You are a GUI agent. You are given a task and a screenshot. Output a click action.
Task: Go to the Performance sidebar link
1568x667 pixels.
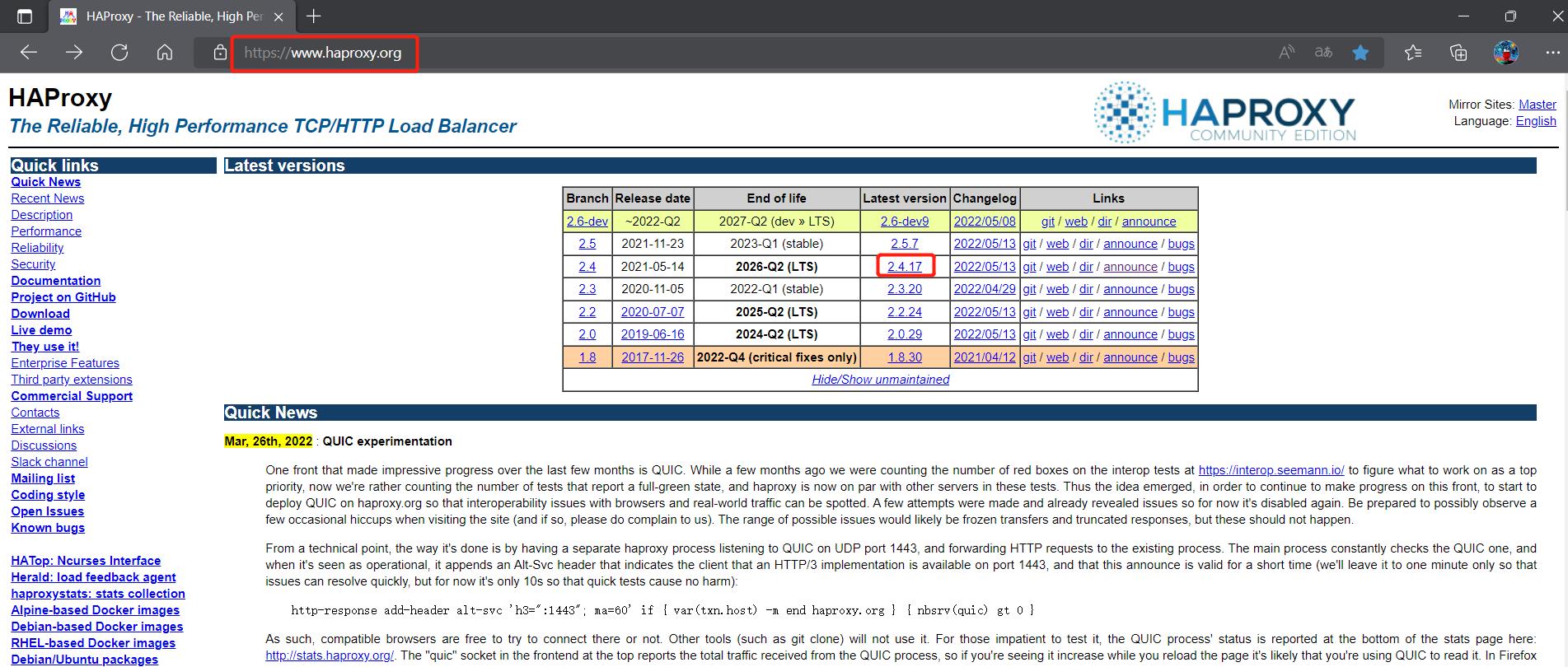(46, 231)
